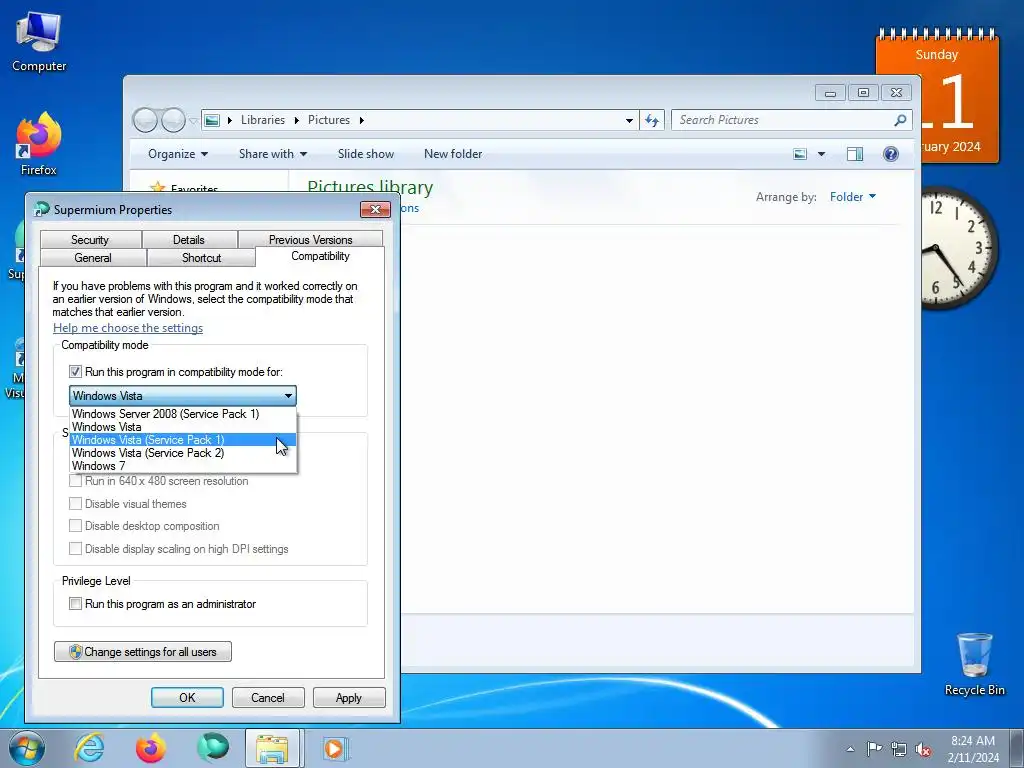
Task: Open the Firefox desktop shortcut
Action: pos(39,144)
